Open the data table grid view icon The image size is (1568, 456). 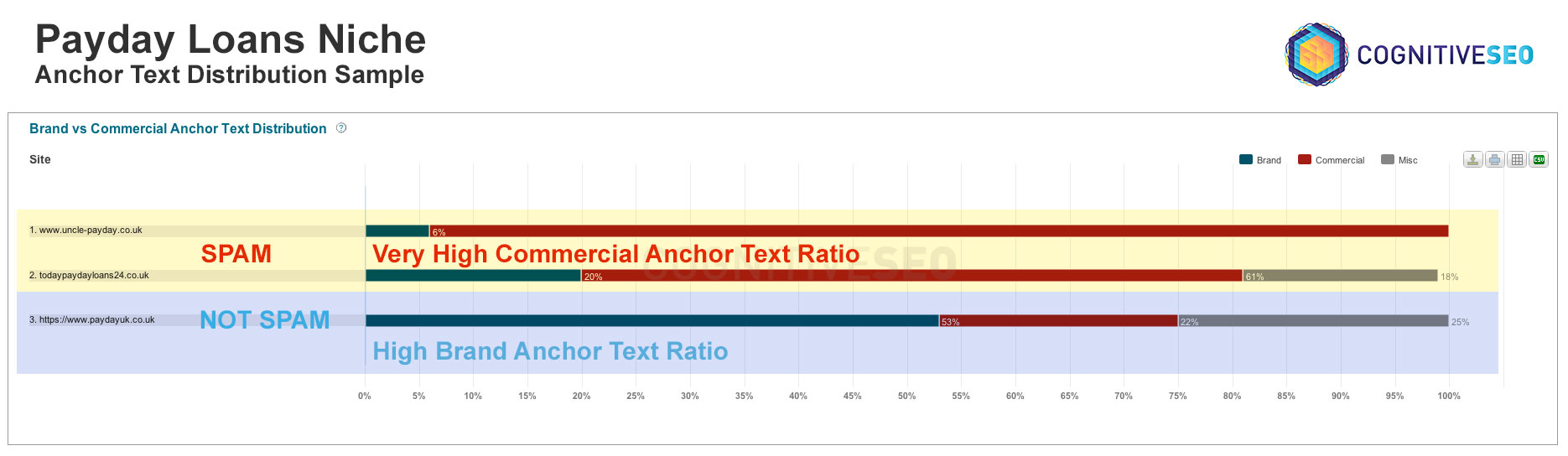tap(1517, 159)
